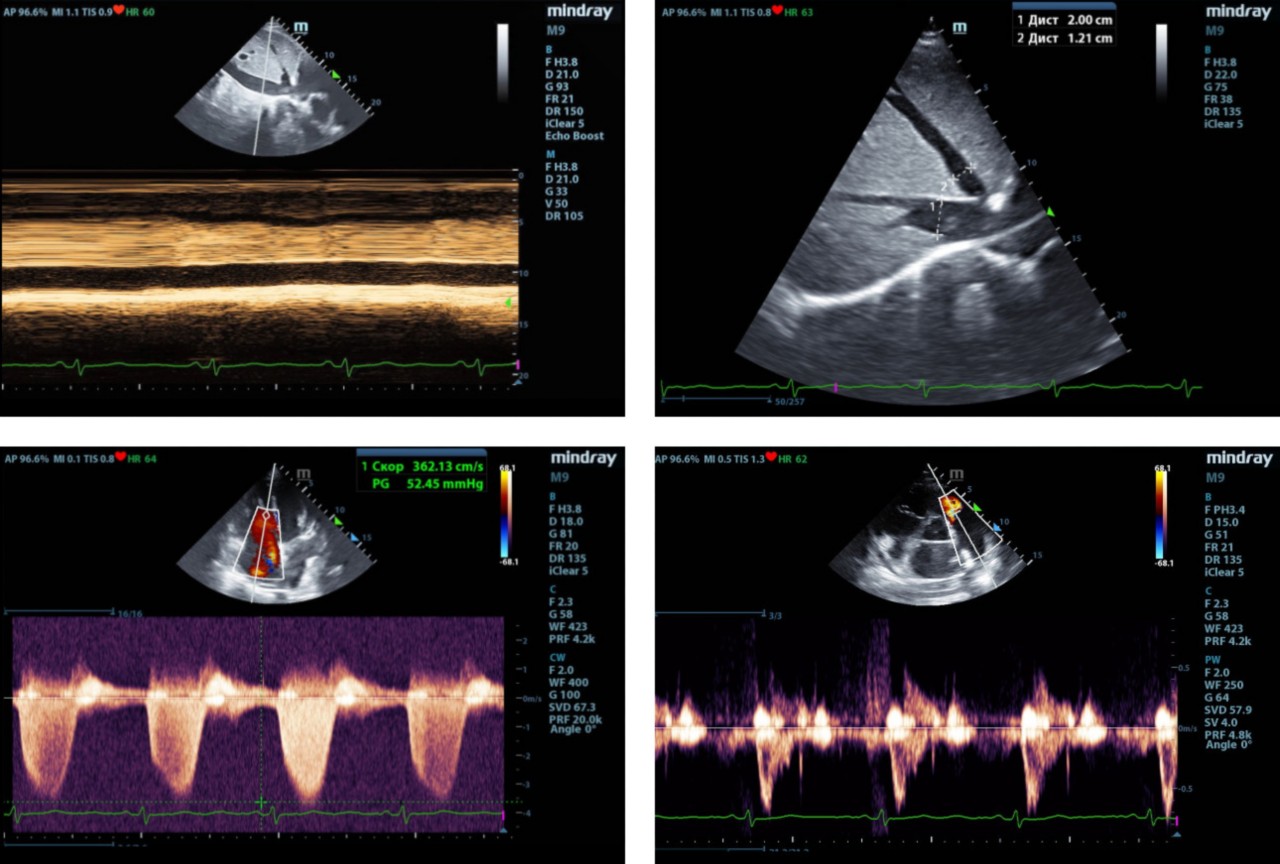Image resolution: width=1280 pixels, height=864 pixels.
Task: Click the heart icon next to HR 62
Action: click(x=771, y=458)
